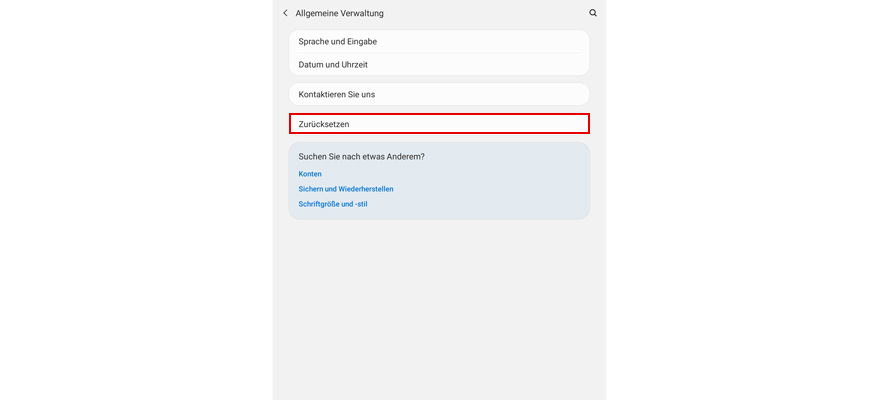Click the Allgemeine Verwaltung page title
Image resolution: width=879 pixels, height=400 pixels.
coord(340,13)
